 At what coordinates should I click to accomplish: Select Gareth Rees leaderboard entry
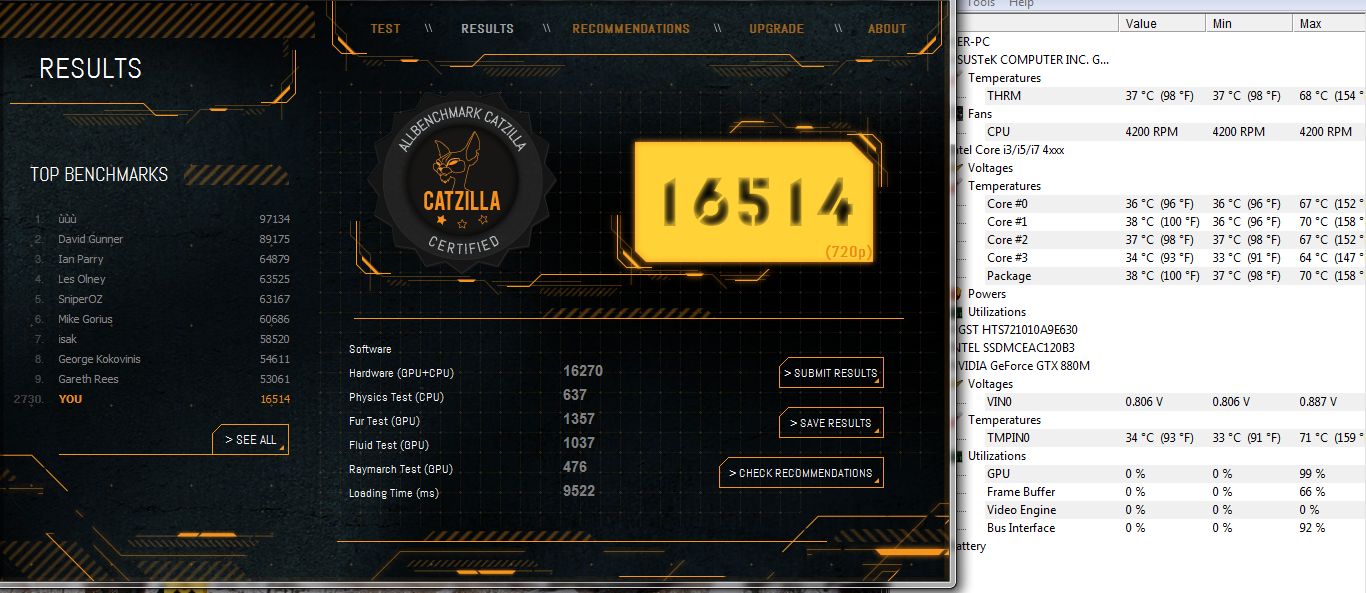coord(161,379)
